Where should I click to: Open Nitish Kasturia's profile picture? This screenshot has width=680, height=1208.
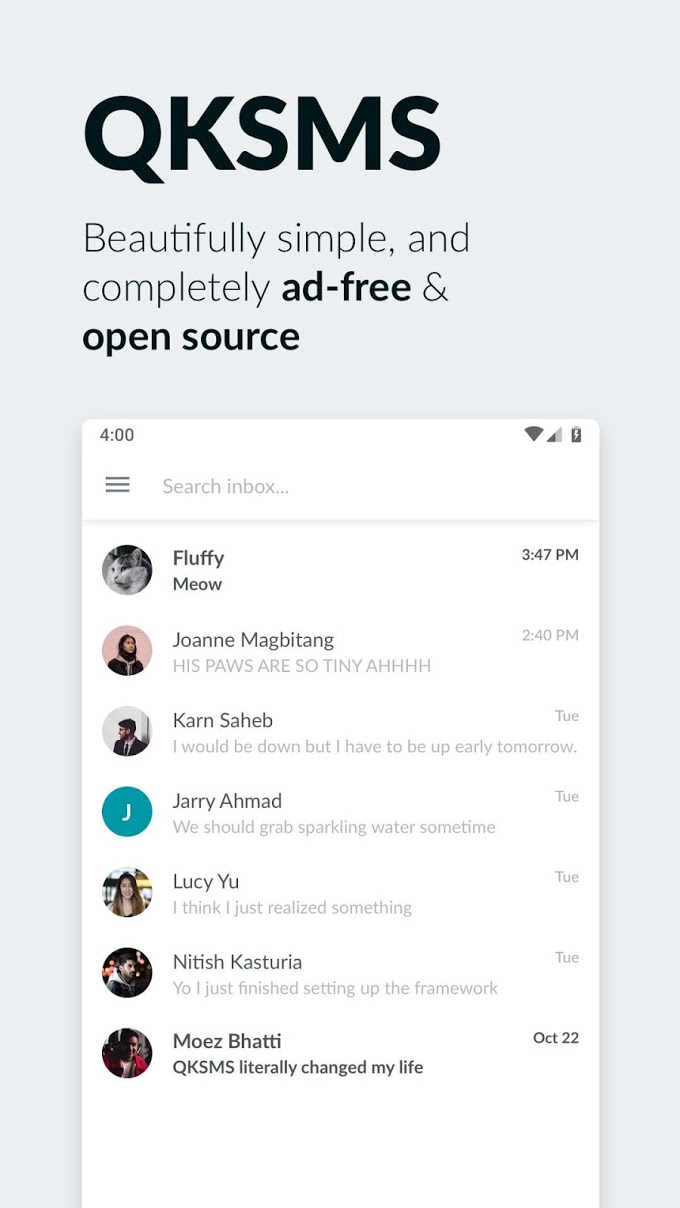coord(127,973)
